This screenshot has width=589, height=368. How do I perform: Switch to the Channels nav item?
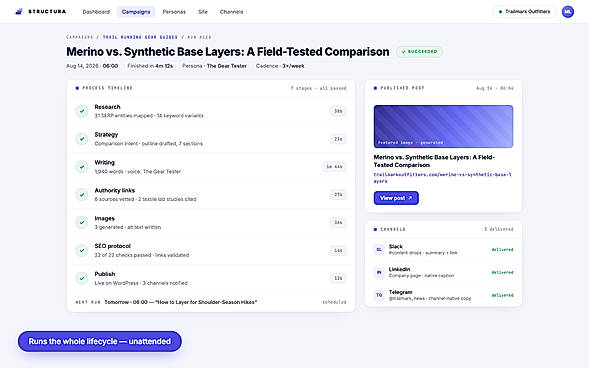231,12
